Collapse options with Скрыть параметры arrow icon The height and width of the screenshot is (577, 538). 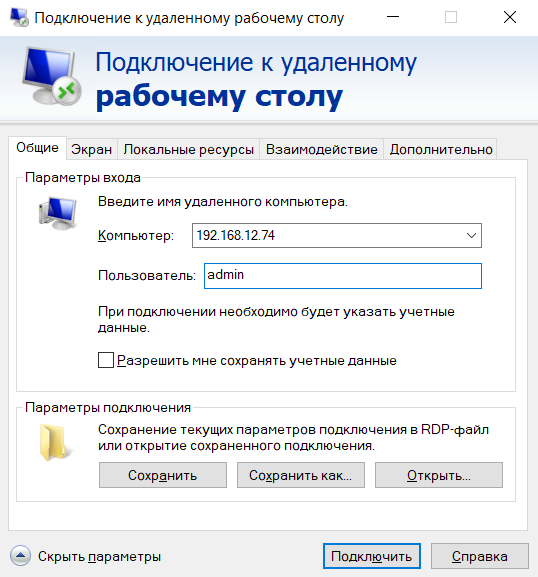click(x=20, y=556)
